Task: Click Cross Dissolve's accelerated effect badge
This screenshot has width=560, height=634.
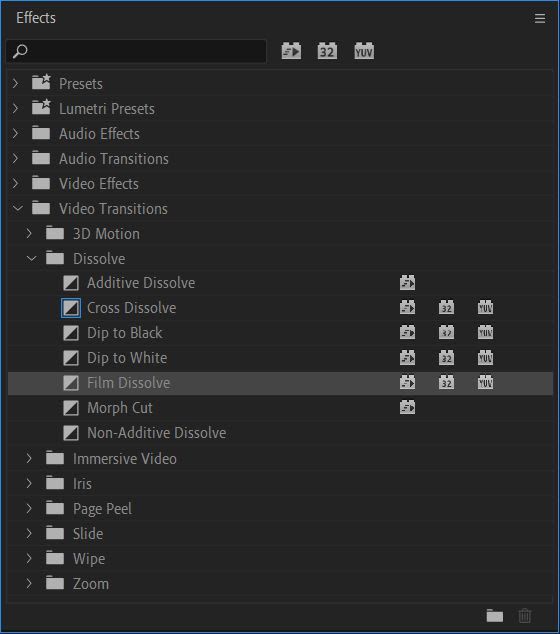Action: point(407,308)
